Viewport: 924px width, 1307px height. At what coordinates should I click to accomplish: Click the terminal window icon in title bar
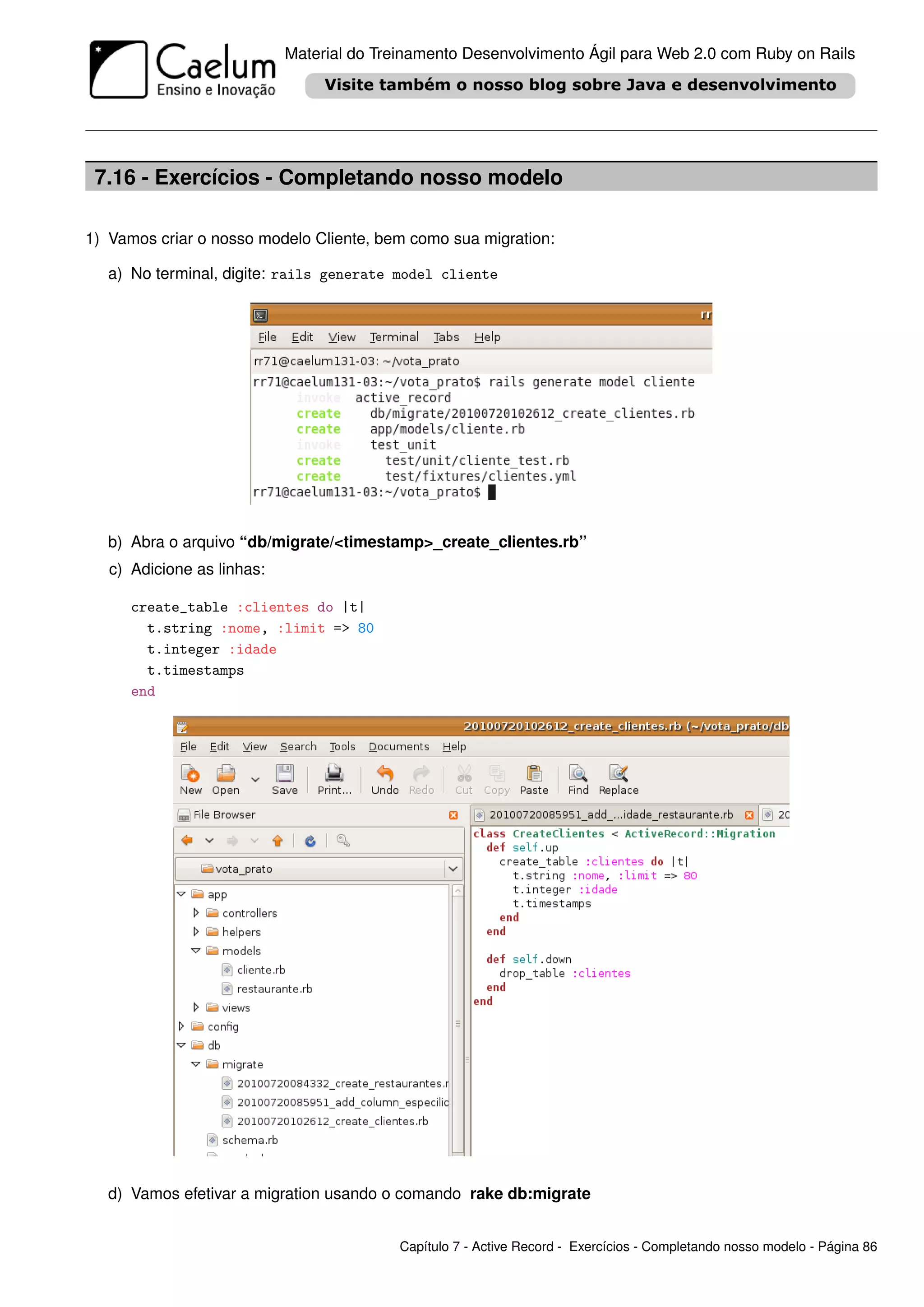(x=261, y=315)
